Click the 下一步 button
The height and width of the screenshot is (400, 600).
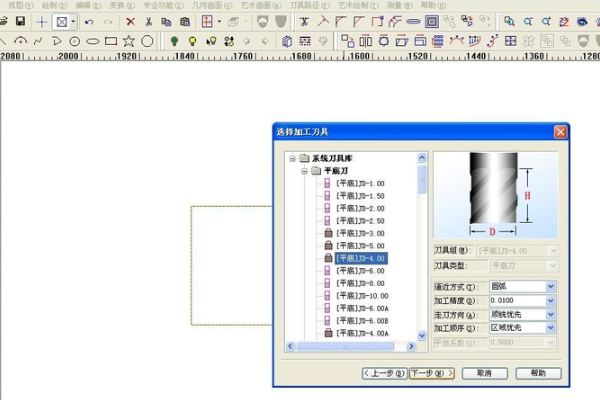432,373
